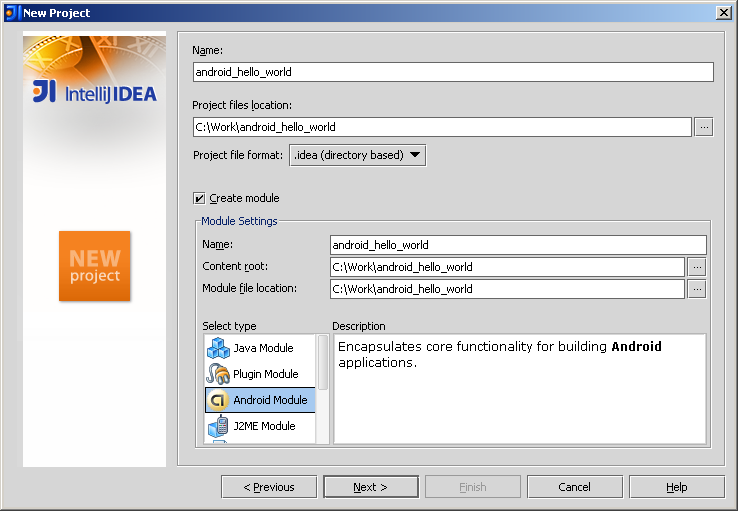This screenshot has height=511, width=738.
Task: Click the IntelliJ IDEA logo
Action: pyautogui.click(x=94, y=93)
